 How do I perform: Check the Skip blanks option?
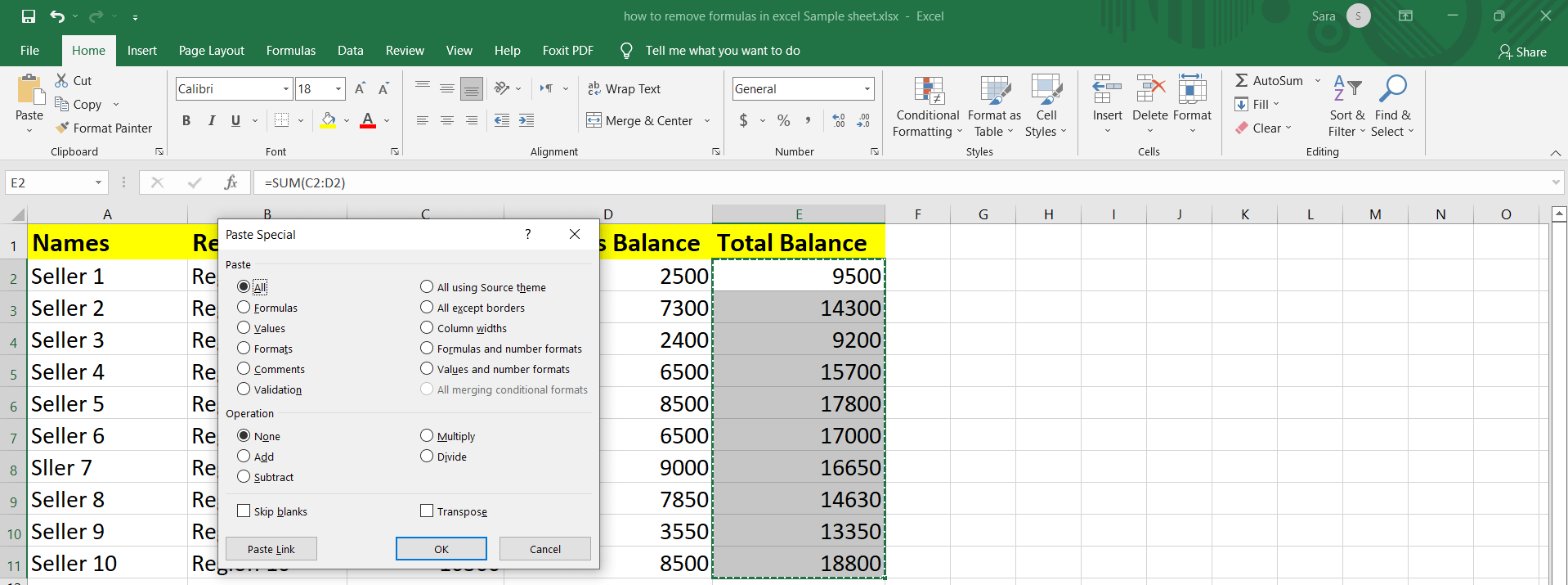(x=244, y=511)
